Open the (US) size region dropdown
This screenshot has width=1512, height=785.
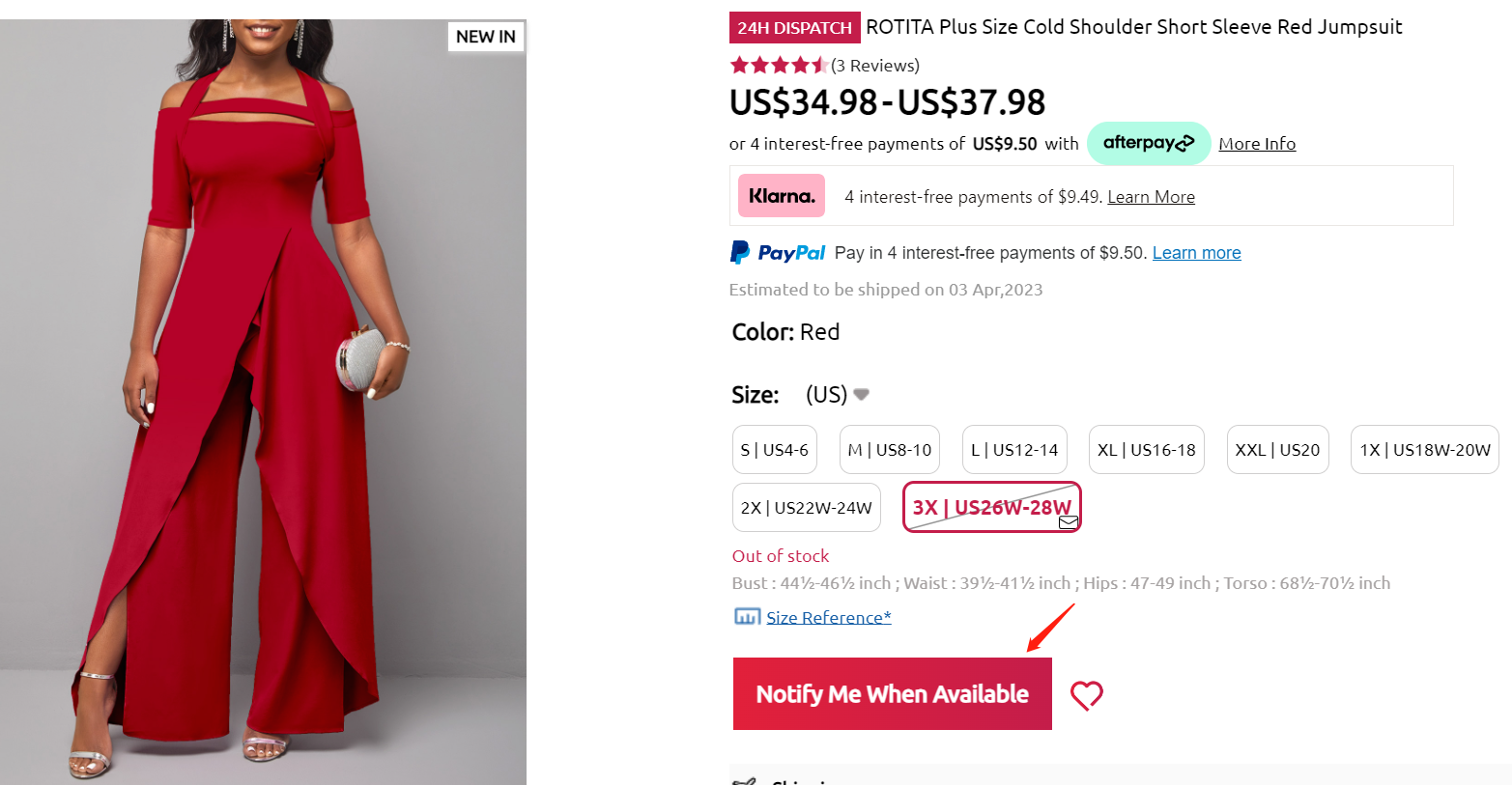point(838,395)
